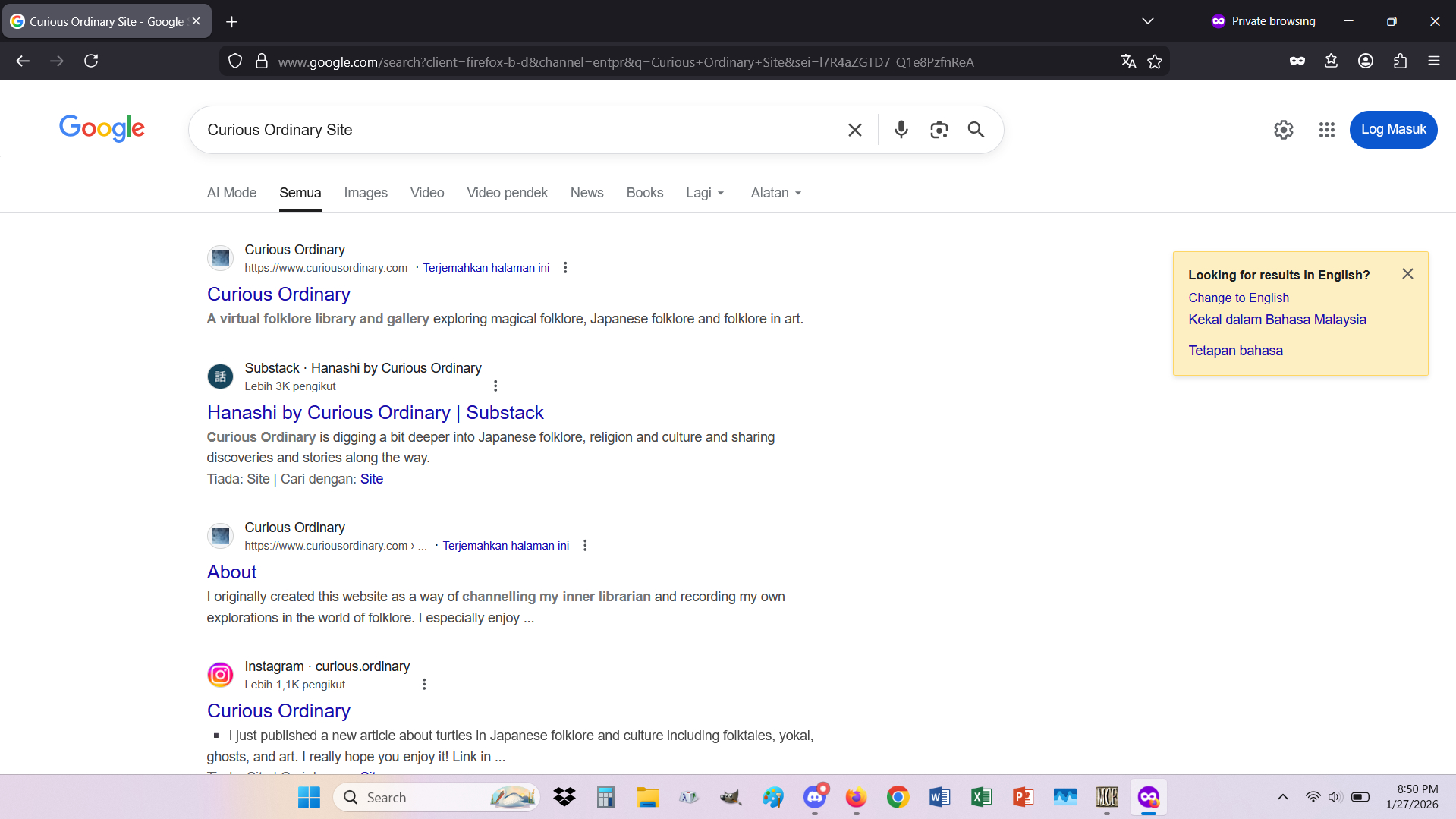Open Excel from the taskbar
Screen dimensions: 1456x819
click(x=981, y=797)
